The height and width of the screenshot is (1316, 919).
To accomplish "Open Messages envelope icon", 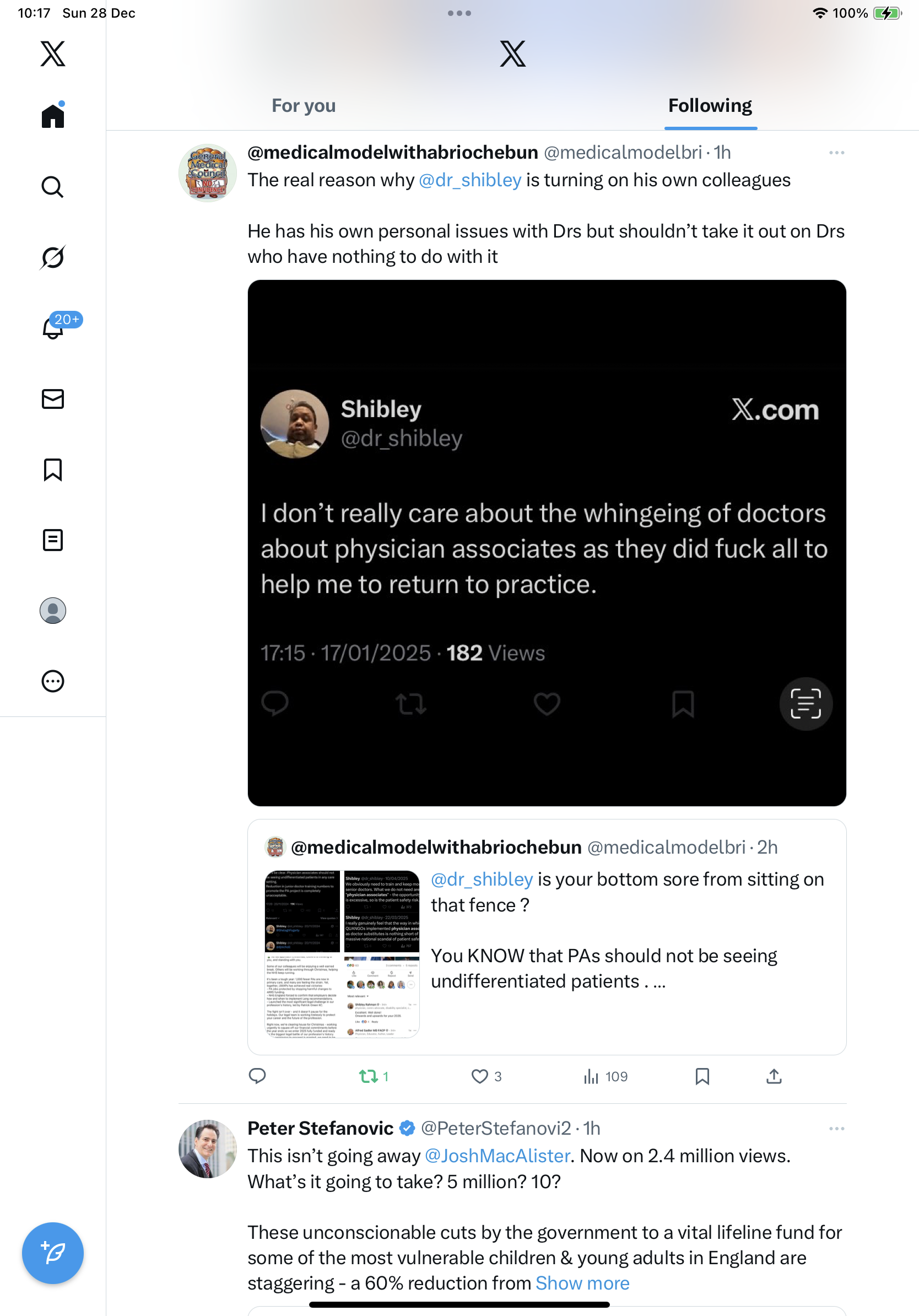I will (x=53, y=399).
